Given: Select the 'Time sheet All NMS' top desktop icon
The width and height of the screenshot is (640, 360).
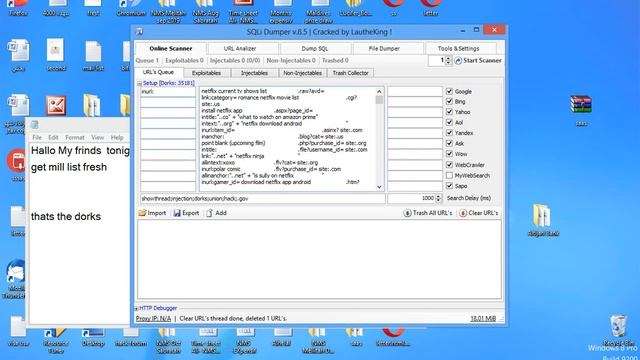Looking at the screenshot, I should [244, 11].
